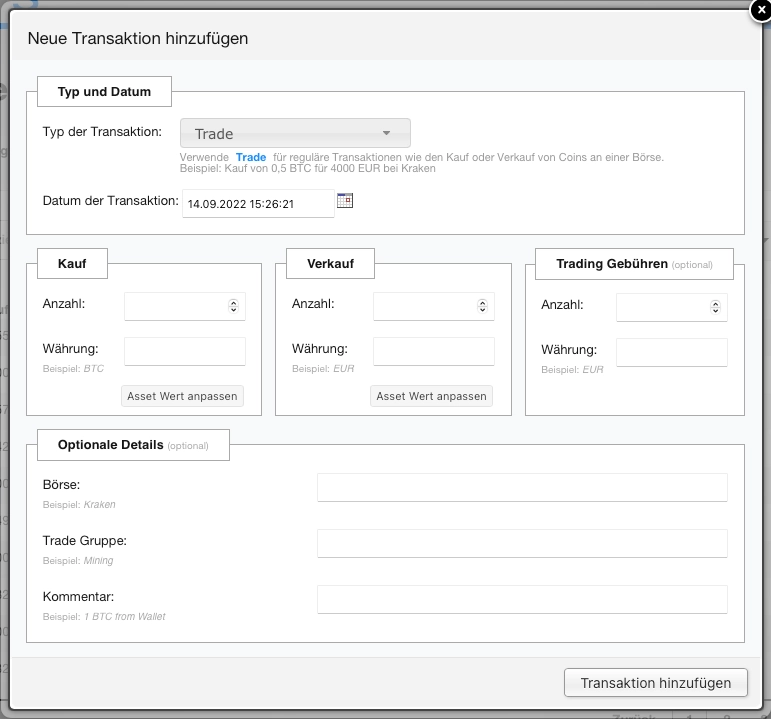Open the calendar date picker icon
The image size is (771, 719).
coord(345,201)
